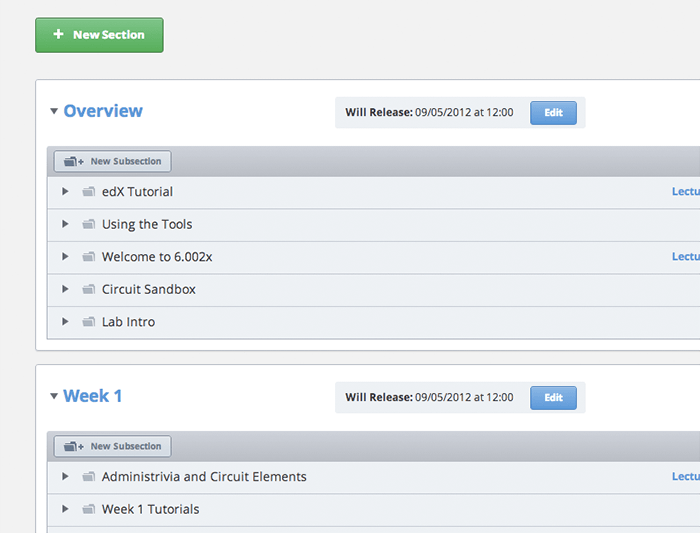Open the Overview section title link
The image size is (700, 533).
click(103, 111)
